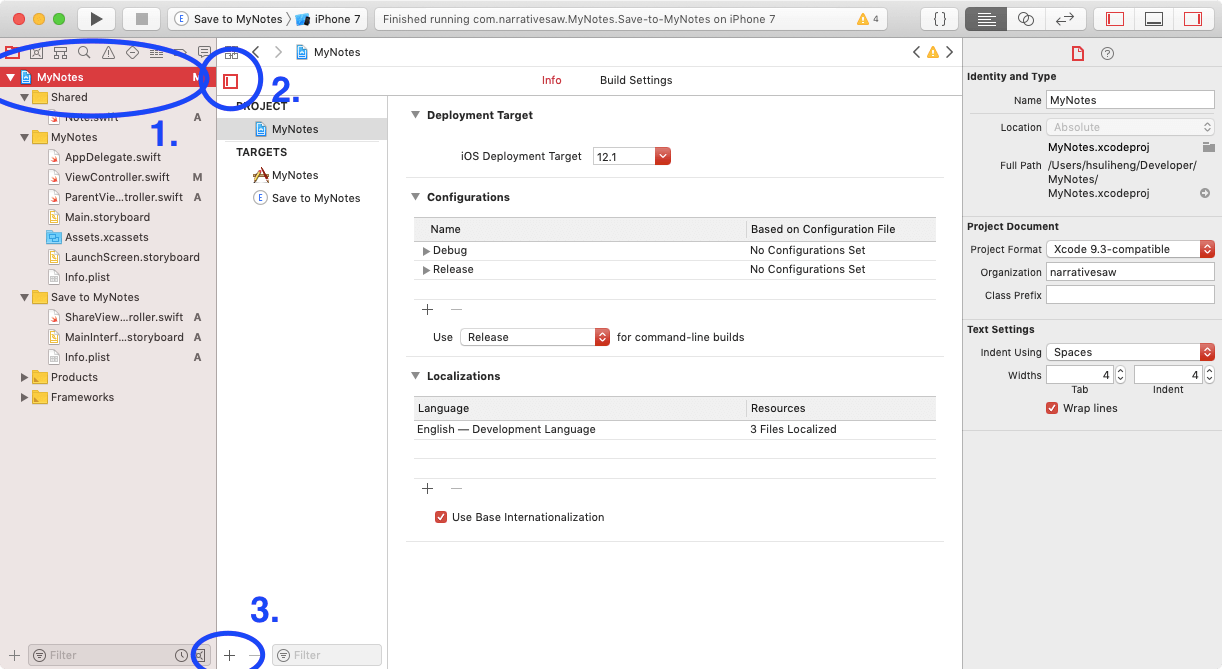1222x669 pixels.
Task: Expand the Frameworks folder
Action: pyautogui.click(x=25, y=397)
